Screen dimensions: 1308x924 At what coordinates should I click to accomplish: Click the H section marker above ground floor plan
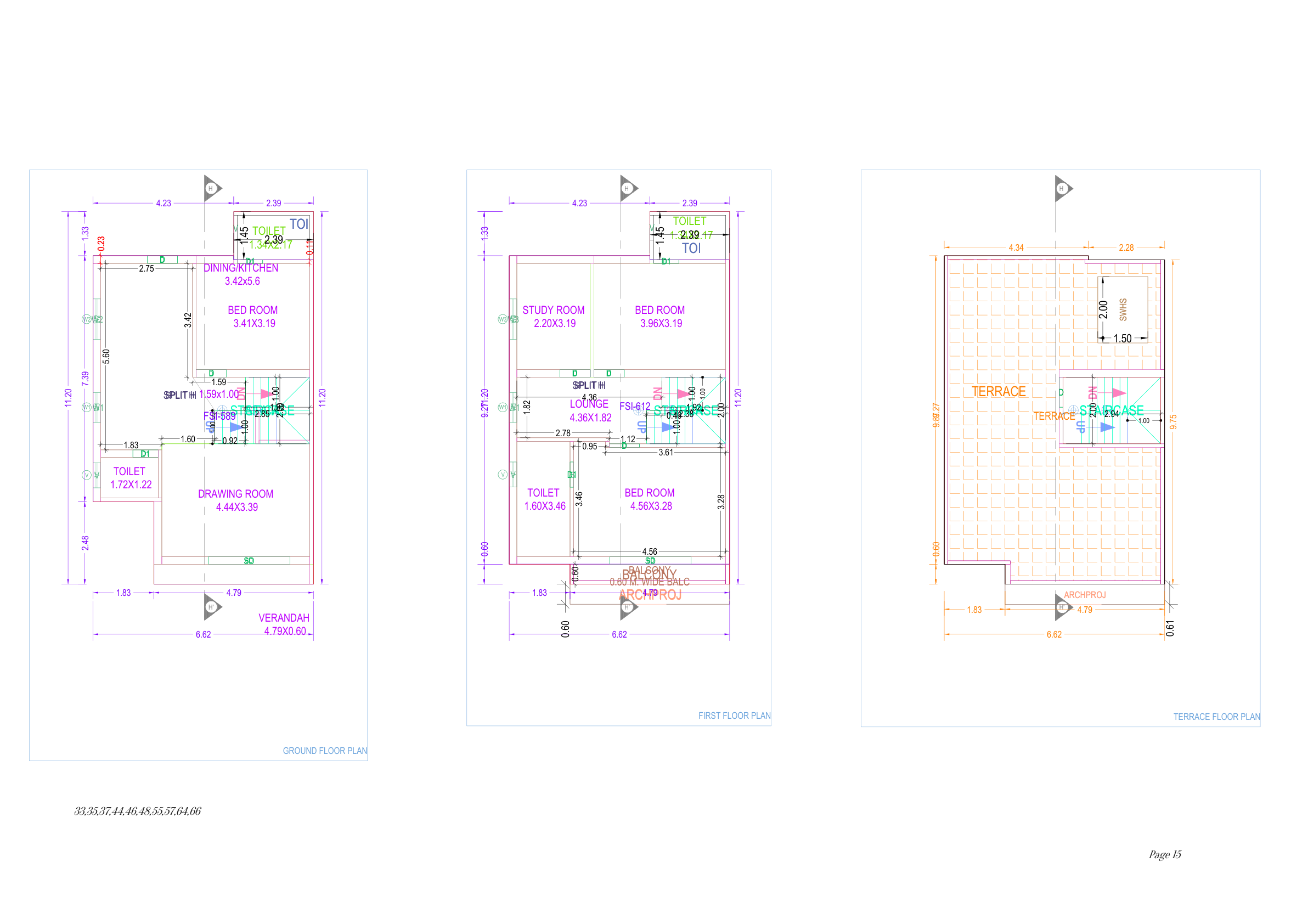211,189
